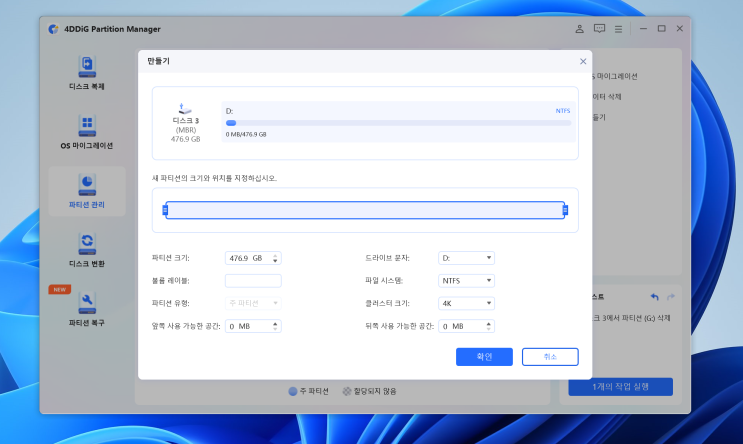
Task: Open the feedback message icon in title bar
Action: (599, 29)
